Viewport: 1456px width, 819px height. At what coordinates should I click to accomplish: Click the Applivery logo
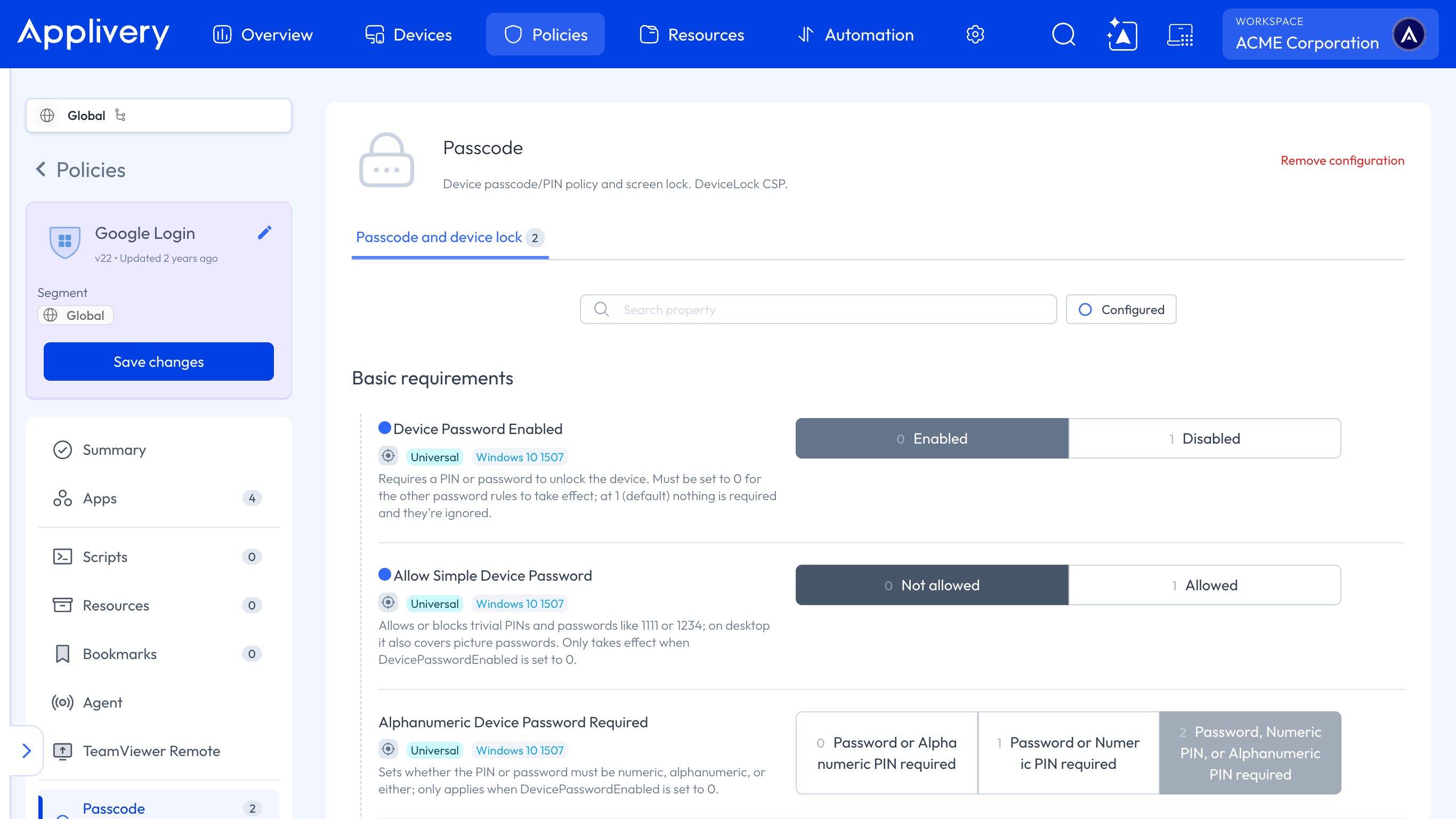(x=93, y=34)
